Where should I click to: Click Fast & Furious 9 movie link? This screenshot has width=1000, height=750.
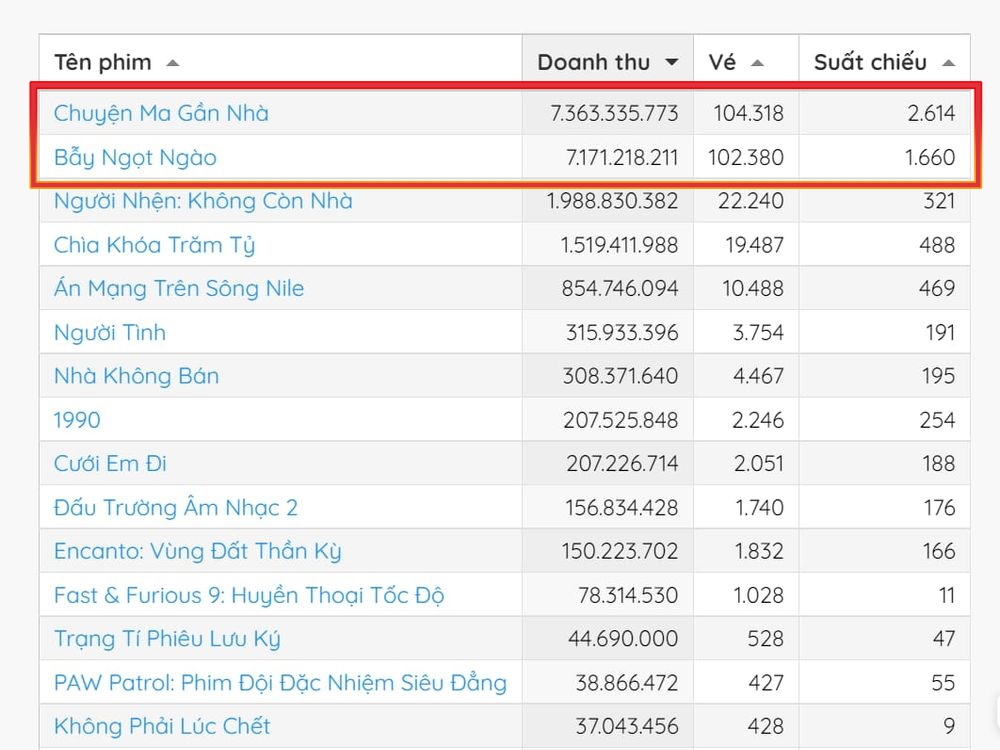coord(249,595)
